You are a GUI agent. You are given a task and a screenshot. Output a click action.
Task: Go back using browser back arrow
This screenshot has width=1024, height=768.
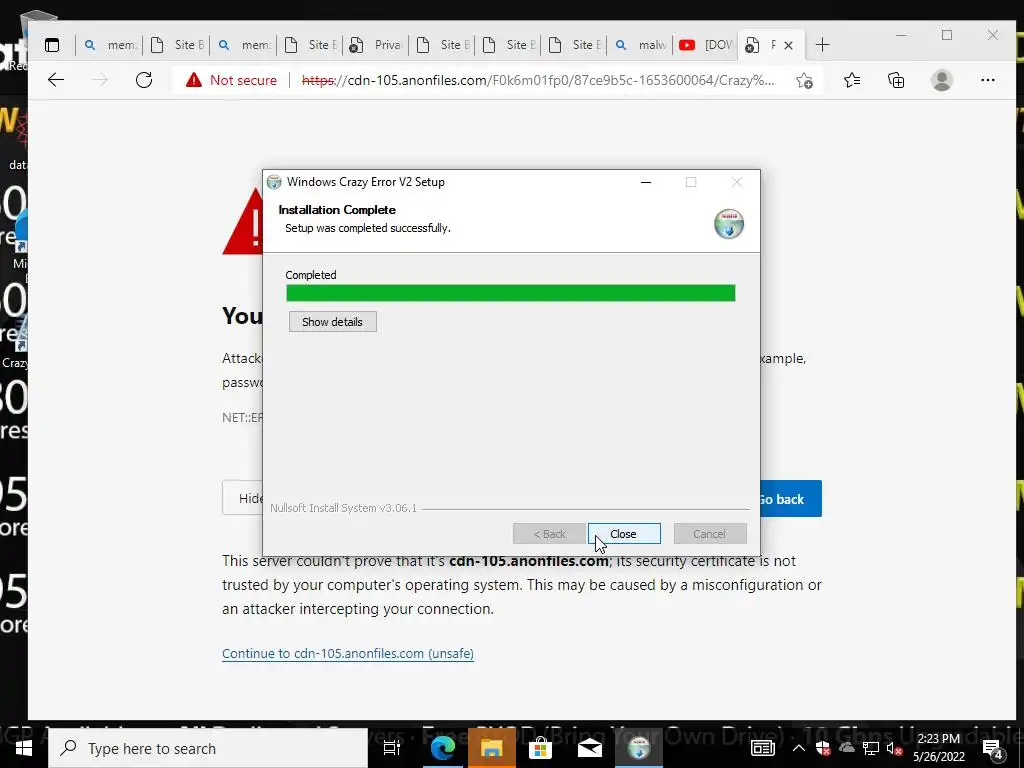(x=56, y=80)
